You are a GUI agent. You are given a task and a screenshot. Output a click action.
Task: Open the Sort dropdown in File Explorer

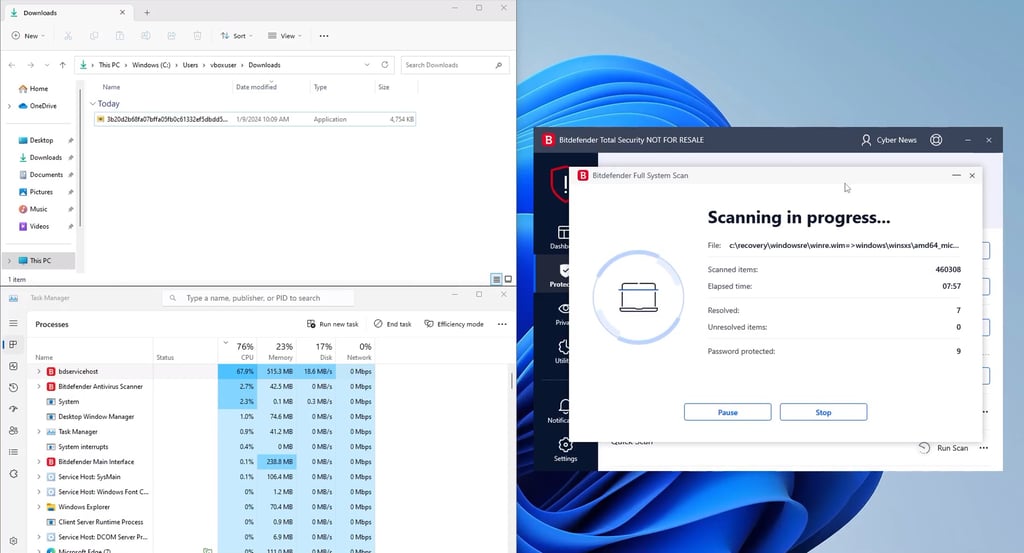[x=236, y=36]
